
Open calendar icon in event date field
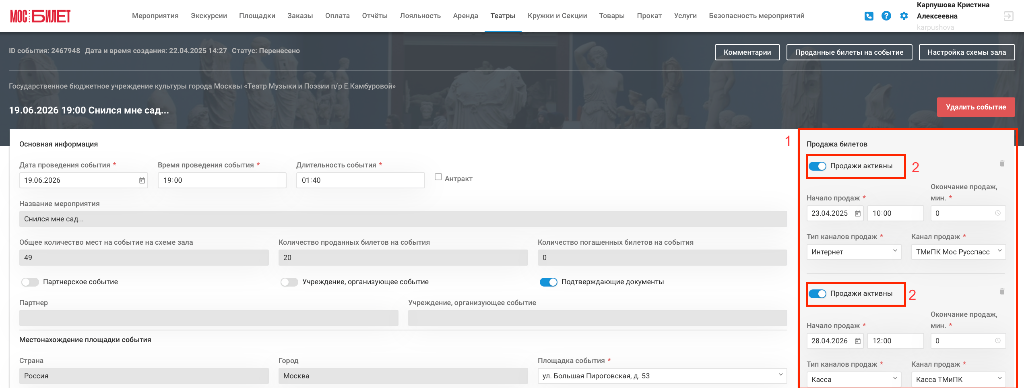[x=142, y=180]
